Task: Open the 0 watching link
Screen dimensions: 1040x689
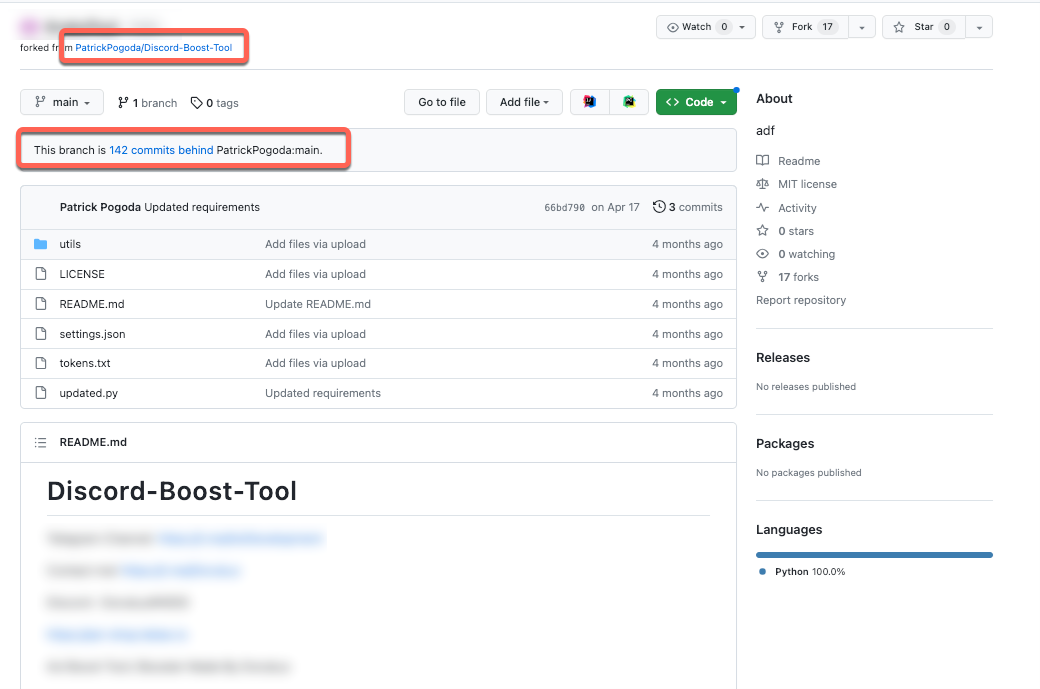Action: 807,254
